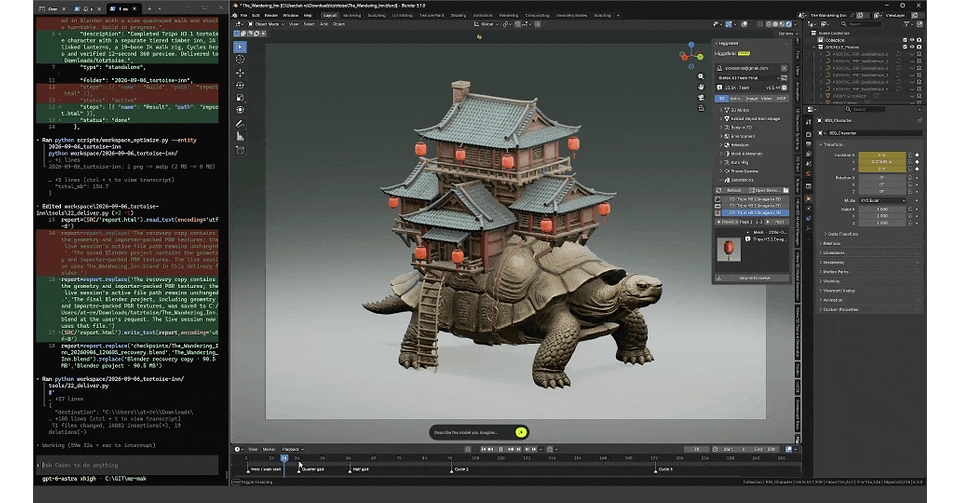Screen dimensions: 960x503
Task: Select the Rotate tool
Action: point(240,85)
